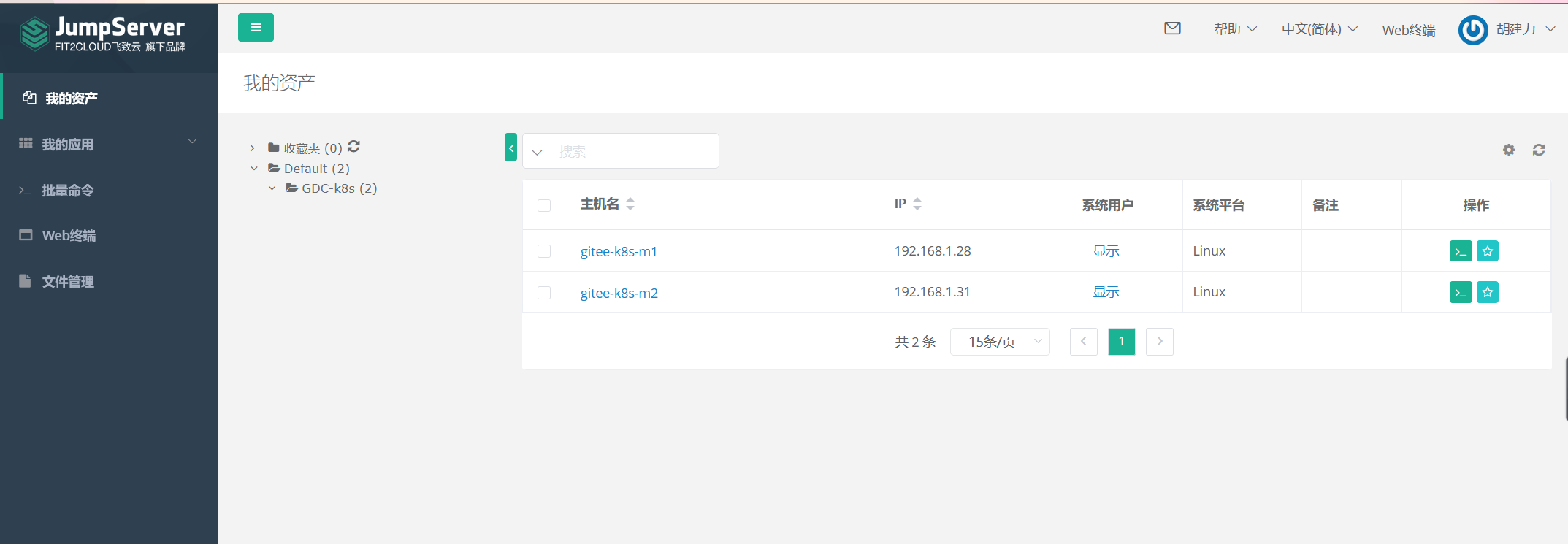Show system users for 192.168.1.31
1568x544 pixels.
[x=1106, y=292]
